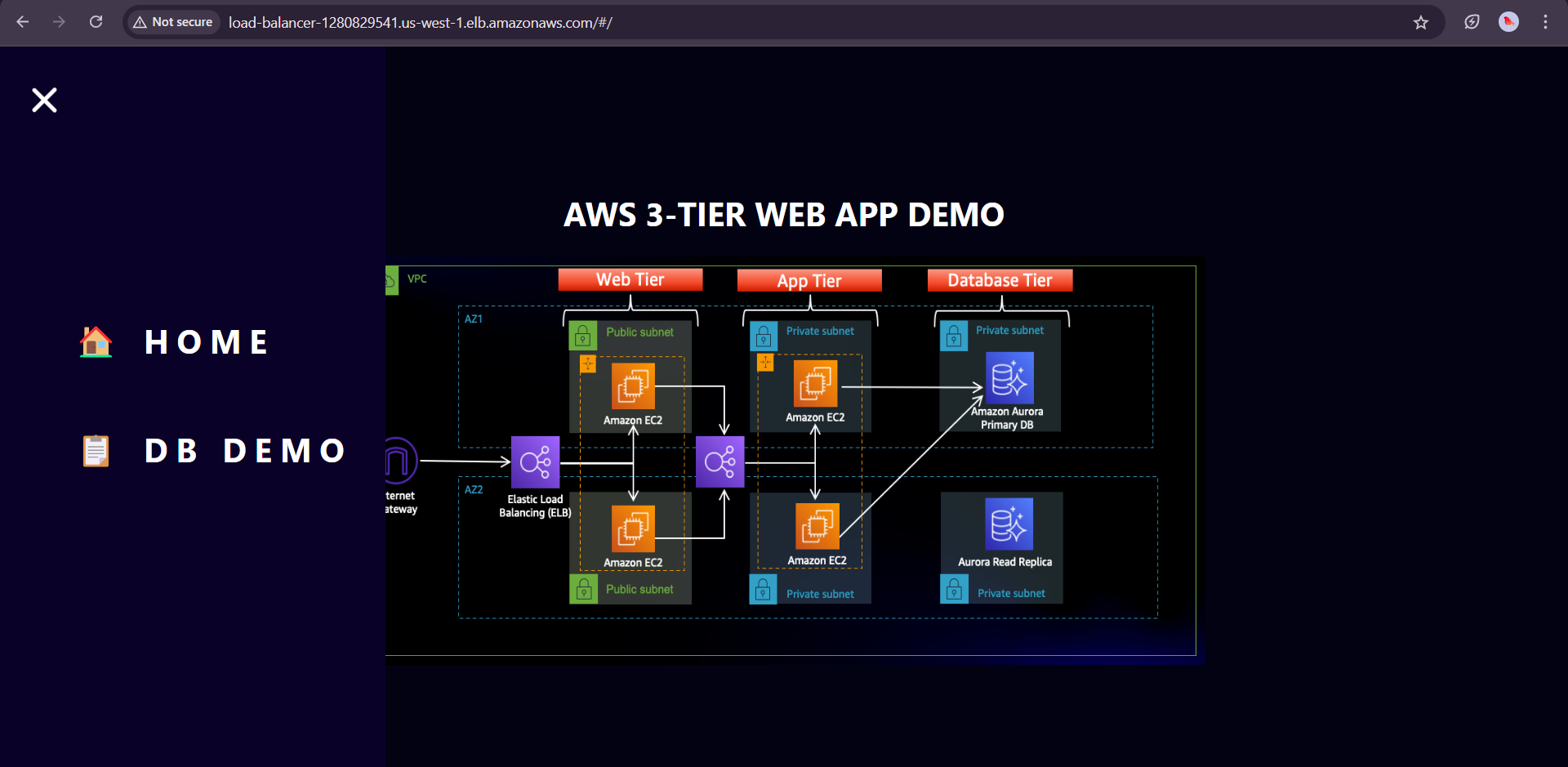Open the DB DEMO menu link
Image resolution: width=1568 pixels, height=767 pixels.
click(245, 451)
